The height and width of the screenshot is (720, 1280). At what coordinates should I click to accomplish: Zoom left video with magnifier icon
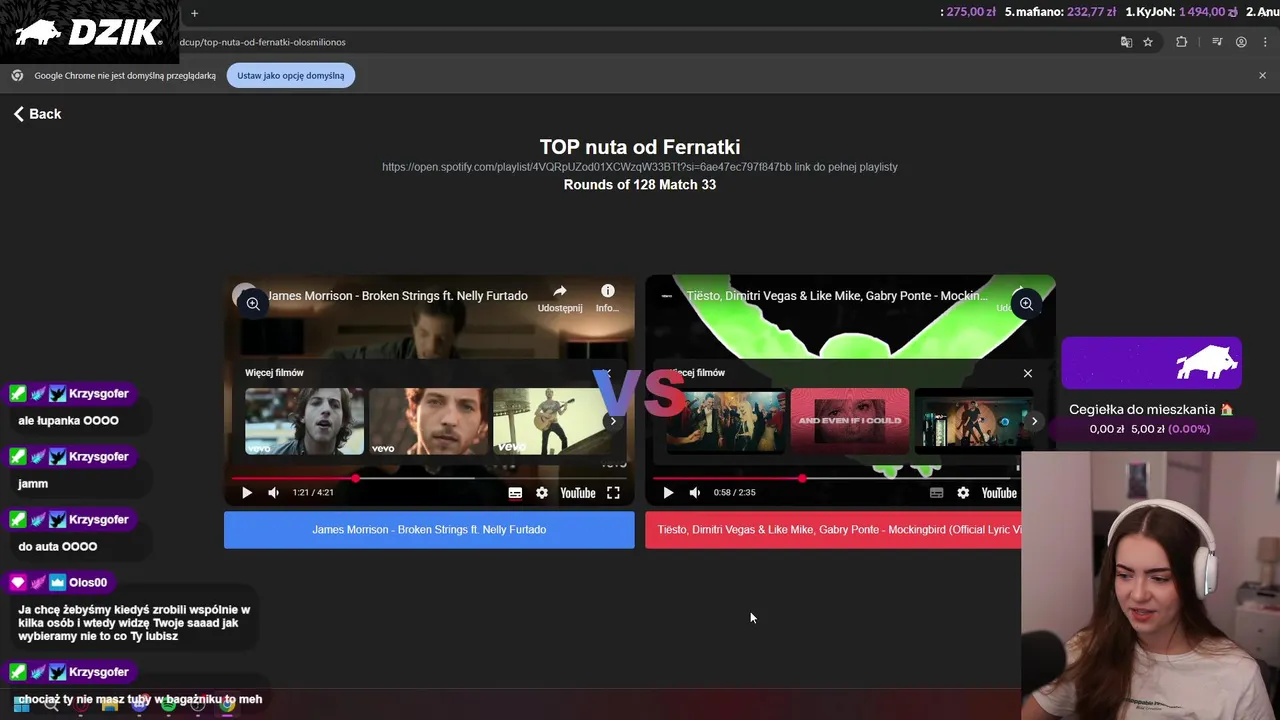pyautogui.click(x=253, y=304)
